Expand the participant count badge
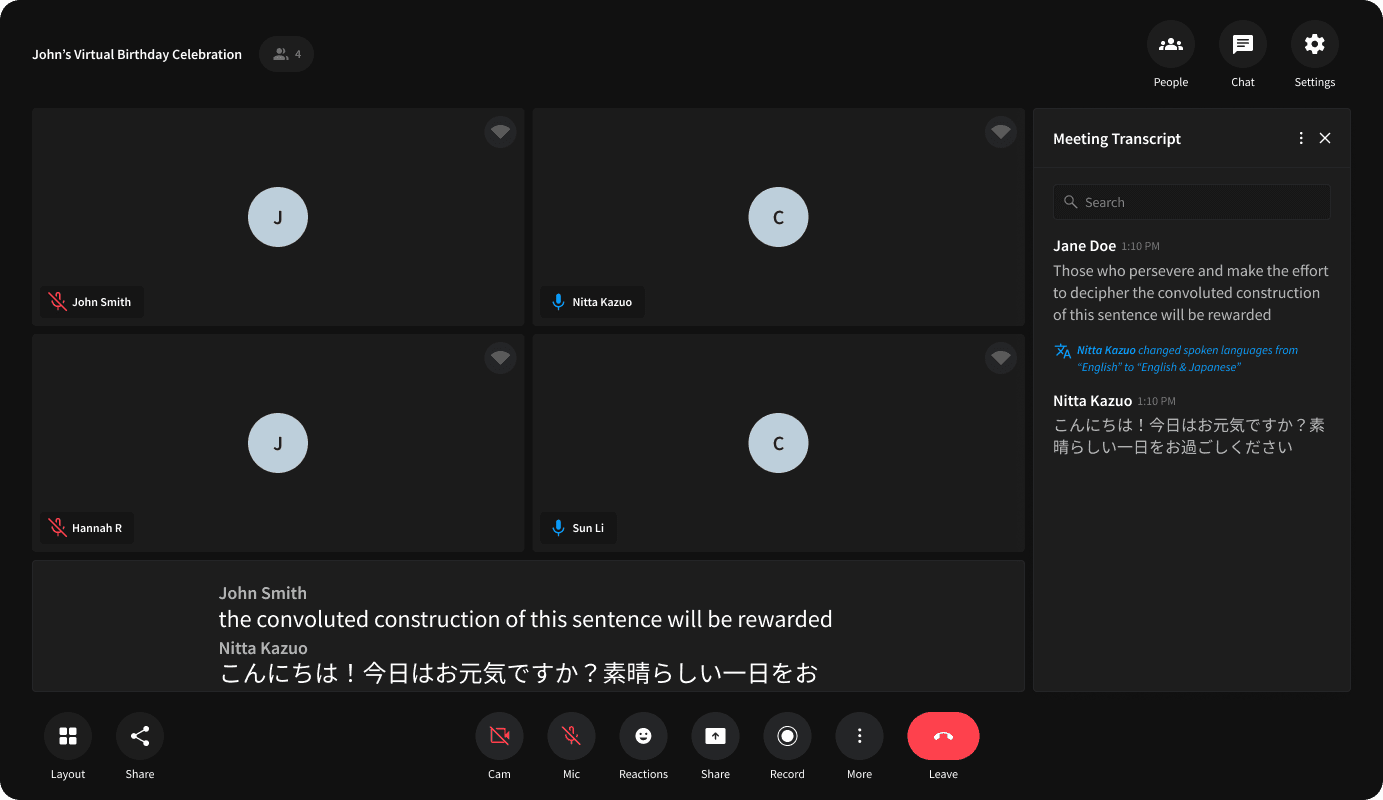Viewport: 1383px width, 800px height. click(286, 53)
